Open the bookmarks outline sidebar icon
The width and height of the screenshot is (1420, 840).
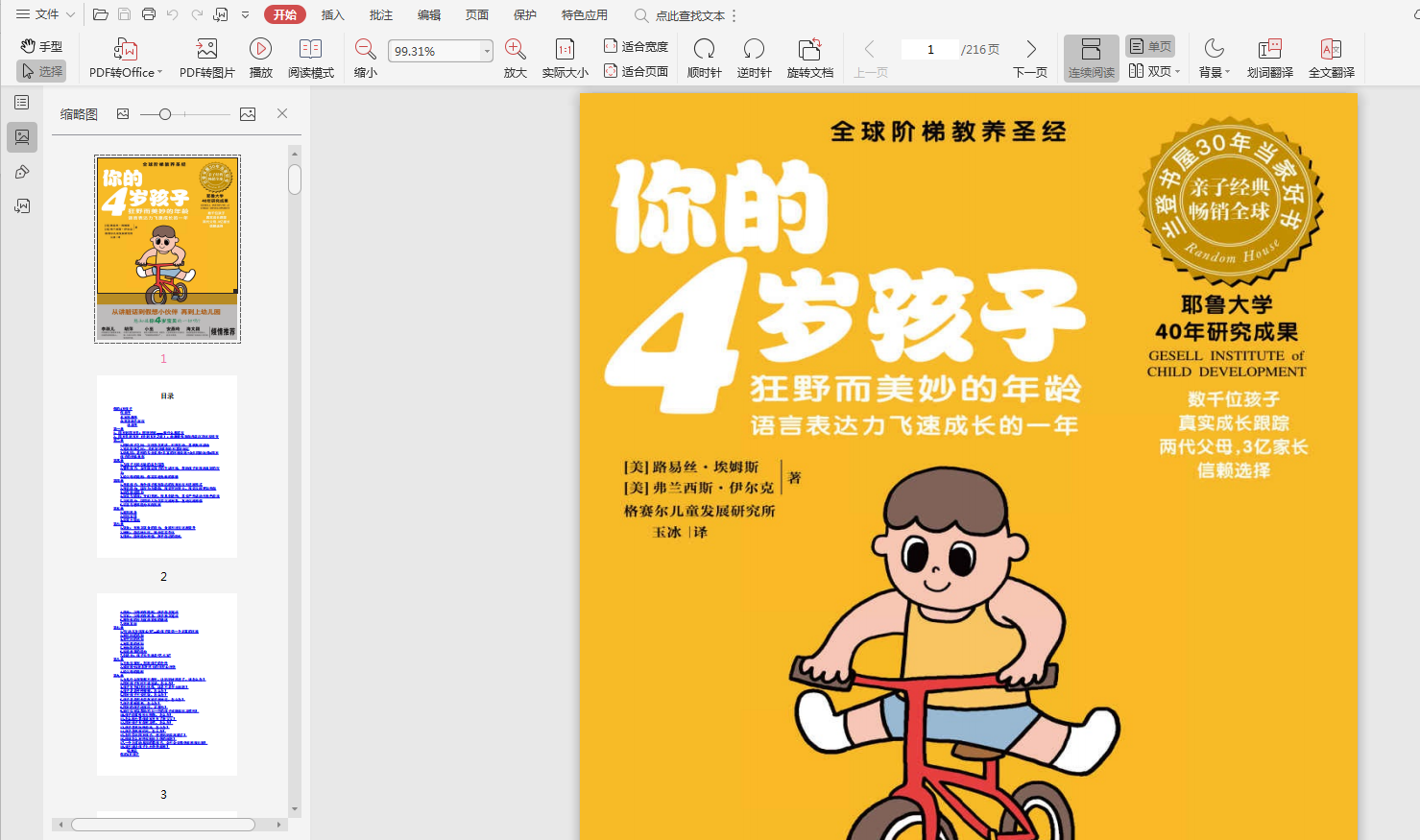tap(22, 103)
